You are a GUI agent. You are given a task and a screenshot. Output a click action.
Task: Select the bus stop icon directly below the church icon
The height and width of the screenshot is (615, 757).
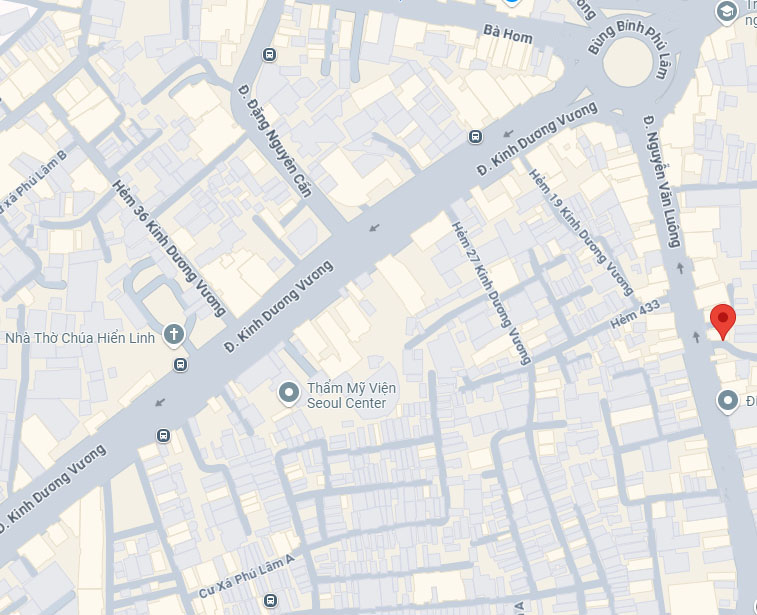181,364
